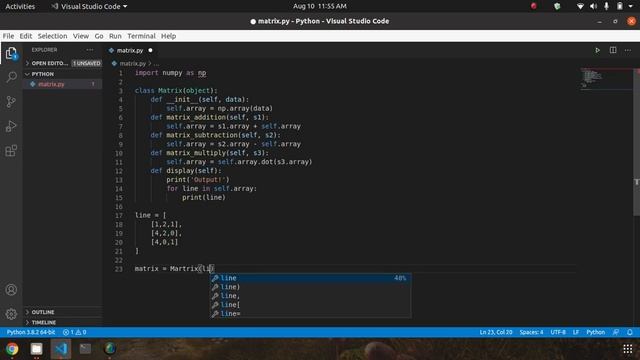This screenshot has height=360, width=640.
Task: Close the unsaved matrix.py tab dot
Action: (150, 50)
